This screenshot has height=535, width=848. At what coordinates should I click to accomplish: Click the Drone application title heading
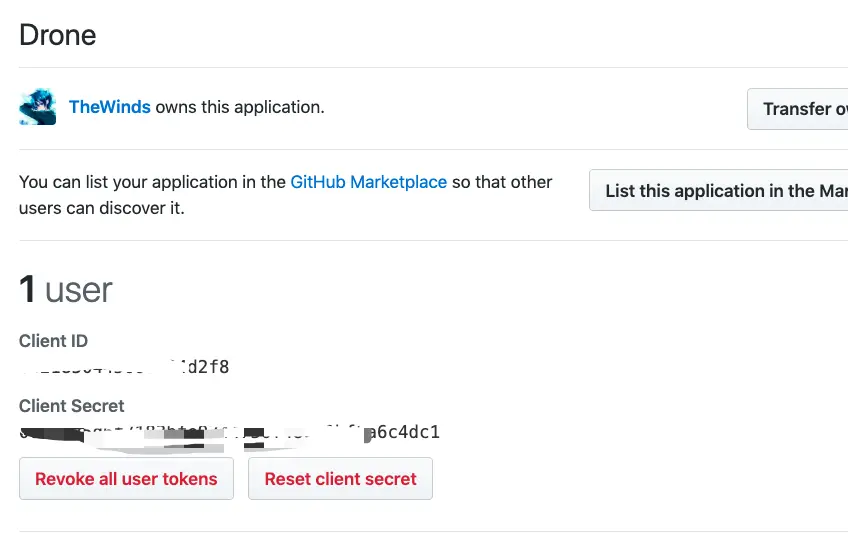click(58, 35)
